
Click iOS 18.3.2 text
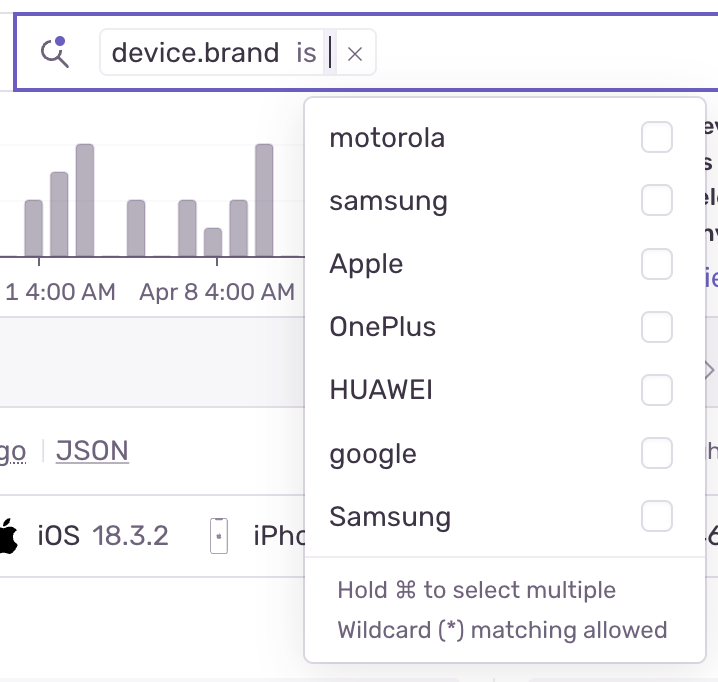[x=103, y=535]
